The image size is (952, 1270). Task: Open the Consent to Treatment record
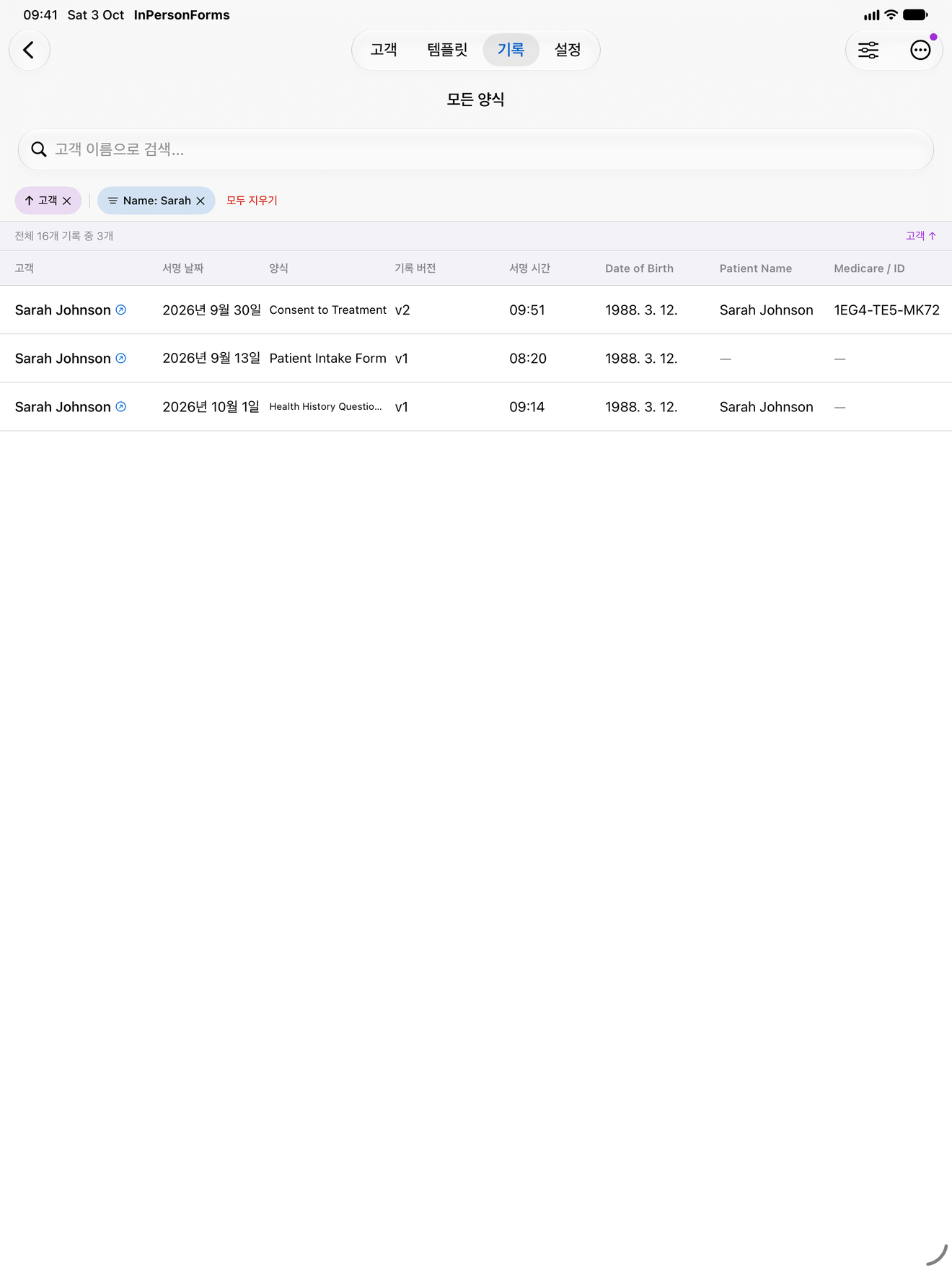click(x=328, y=310)
